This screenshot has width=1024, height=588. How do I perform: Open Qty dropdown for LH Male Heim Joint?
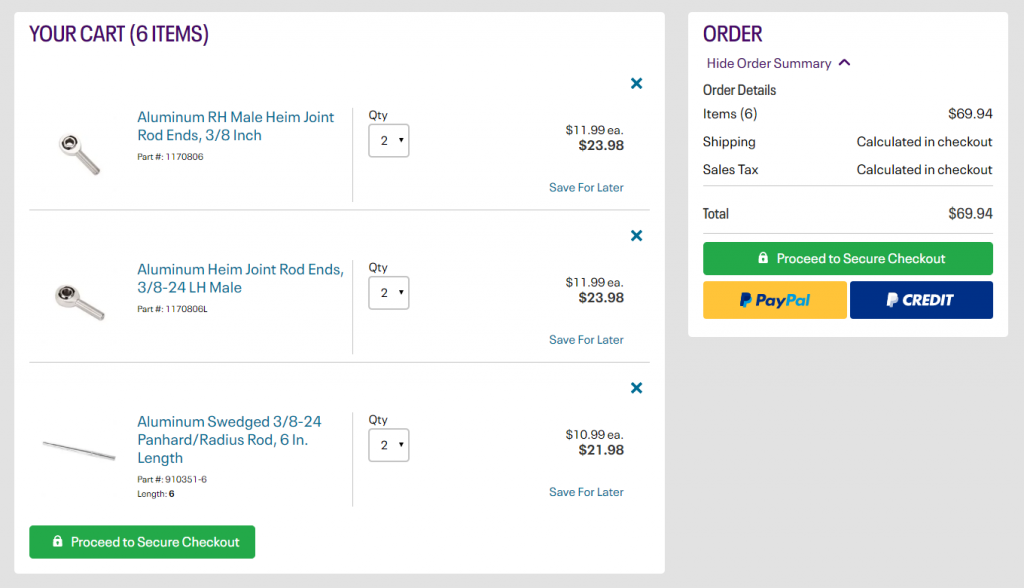tap(389, 293)
